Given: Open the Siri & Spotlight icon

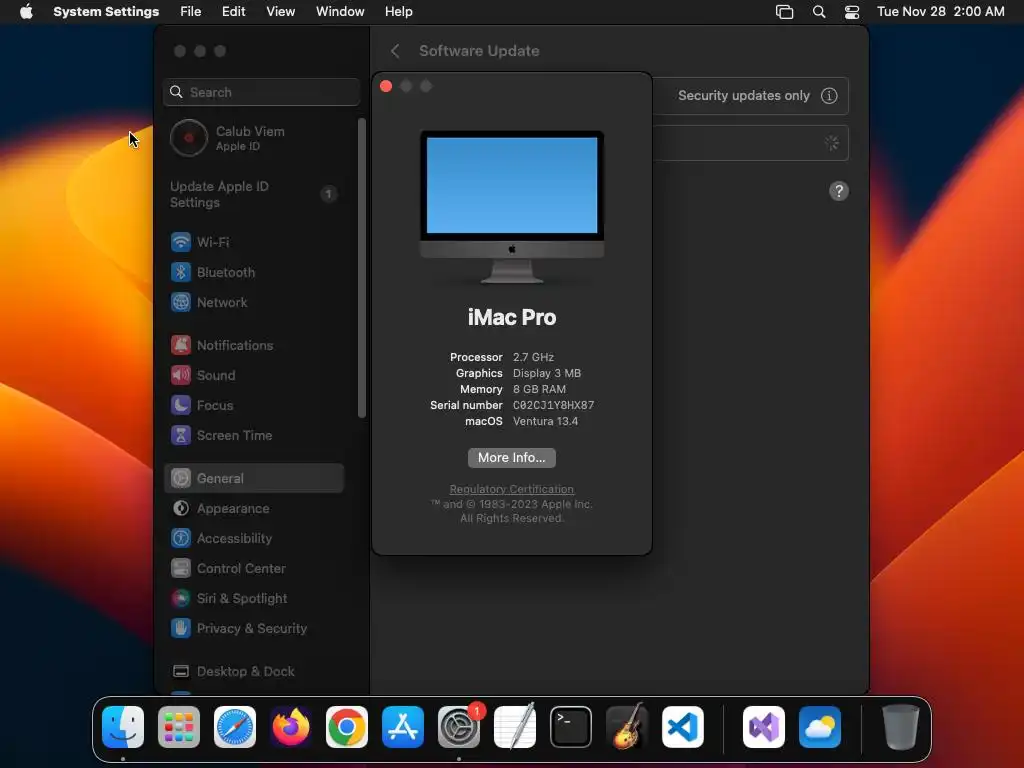Looking at the screenshot, I should 181,599.
